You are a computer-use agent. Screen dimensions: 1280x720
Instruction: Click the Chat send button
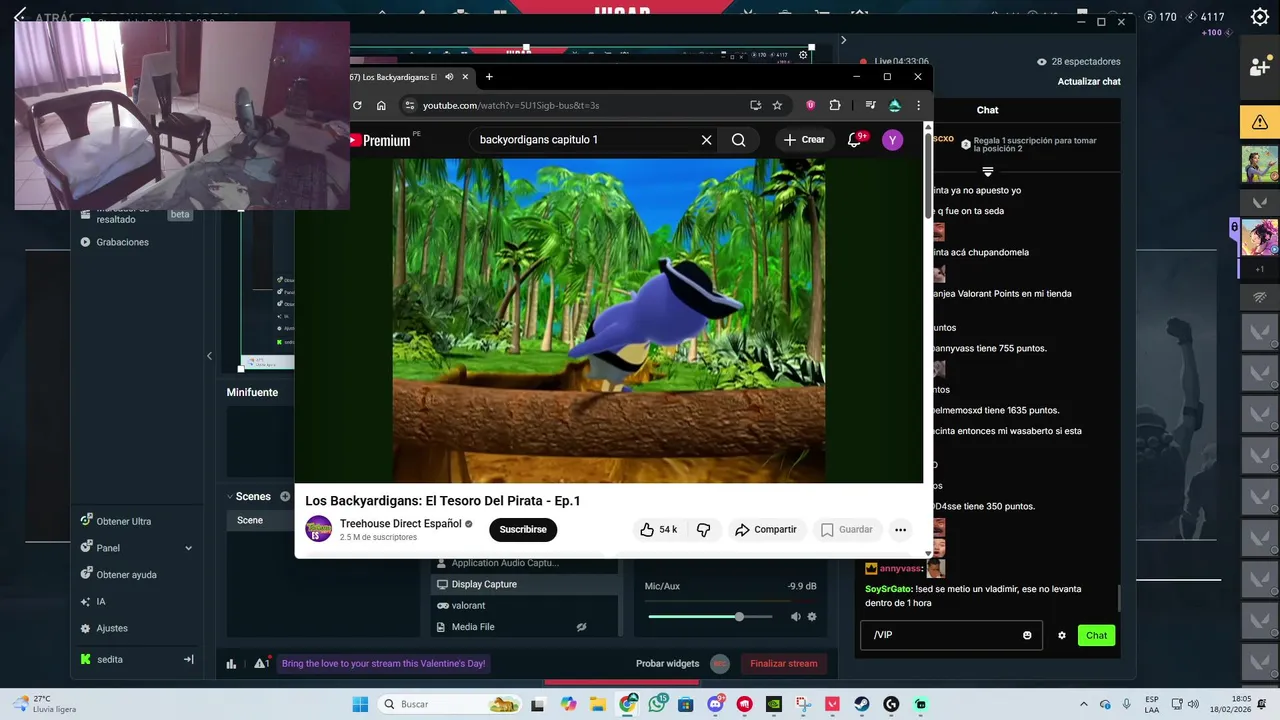(1096, 635)
